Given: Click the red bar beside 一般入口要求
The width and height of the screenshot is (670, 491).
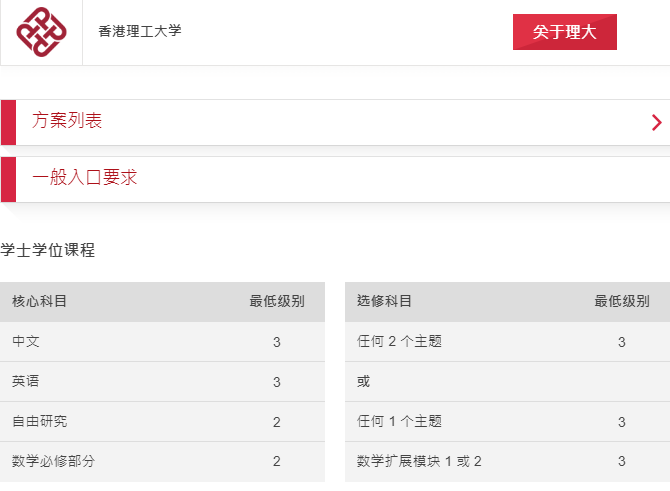Looking at the screenshot, I should click(x=9, y=179).
